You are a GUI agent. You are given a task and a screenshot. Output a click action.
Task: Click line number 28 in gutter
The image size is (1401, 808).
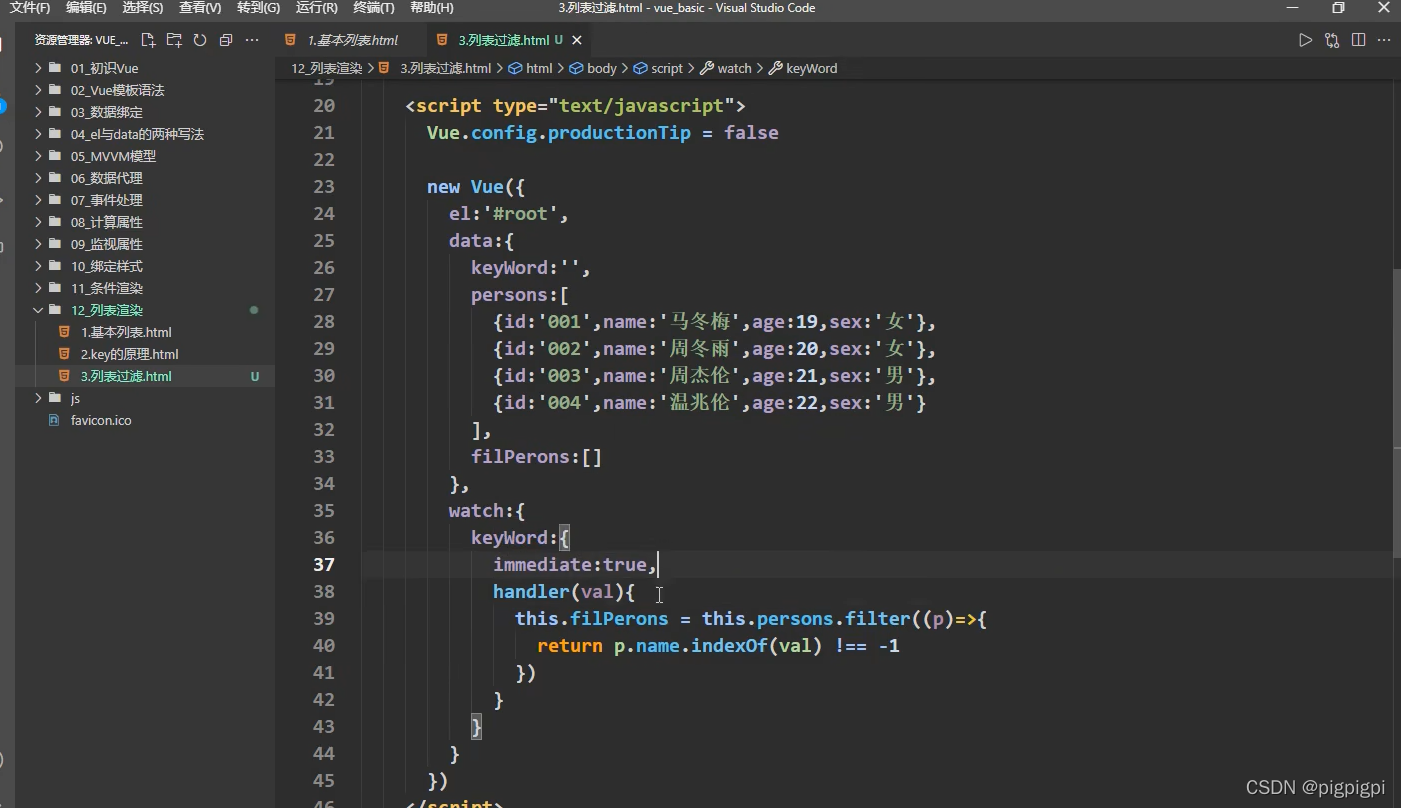(x=324, y=321)
